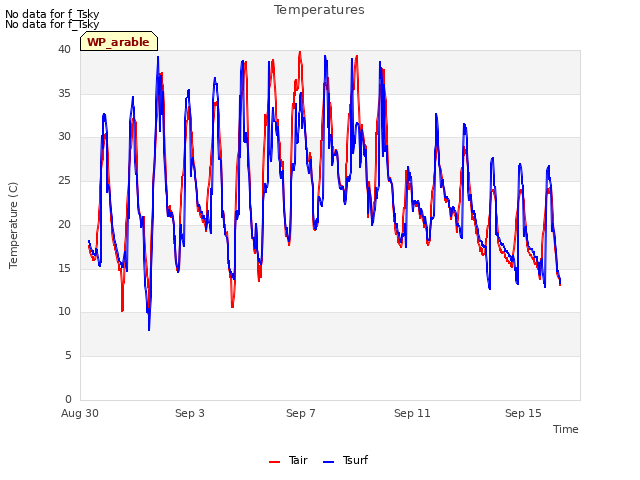
Task: Click the 25 y-axis tick label
Action: 64,180
